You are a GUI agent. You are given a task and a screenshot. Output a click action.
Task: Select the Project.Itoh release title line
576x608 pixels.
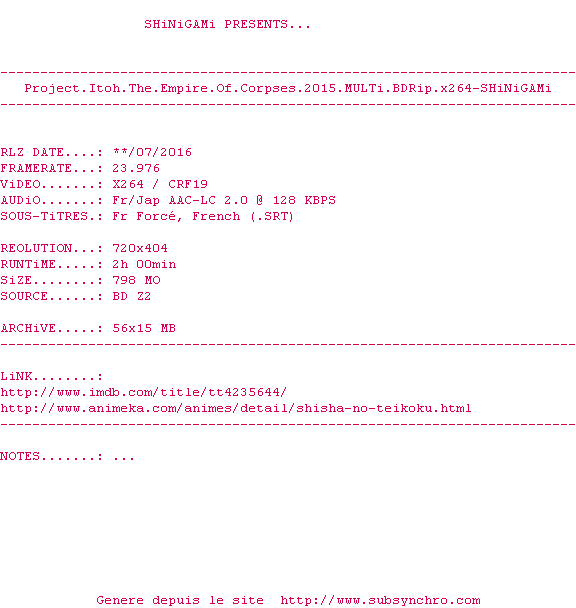[x=288, y=88]
